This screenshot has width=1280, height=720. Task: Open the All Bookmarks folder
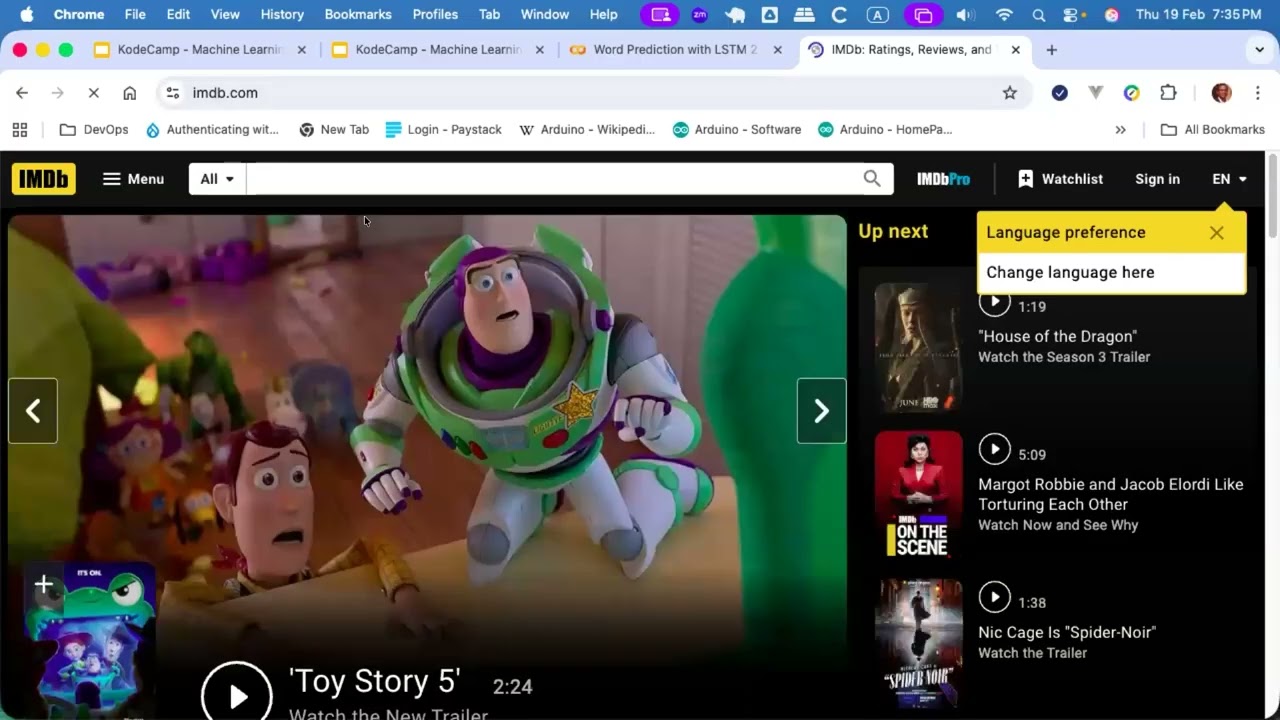click(1212, 130)
